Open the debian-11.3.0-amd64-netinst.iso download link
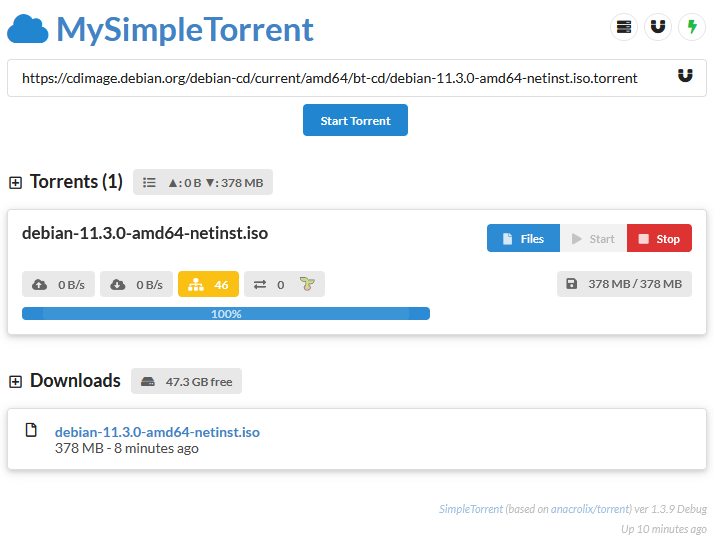 [x=157, y=432]
